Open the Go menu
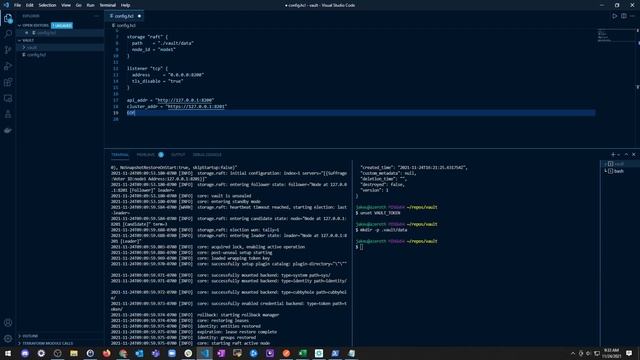 point(78,5)
